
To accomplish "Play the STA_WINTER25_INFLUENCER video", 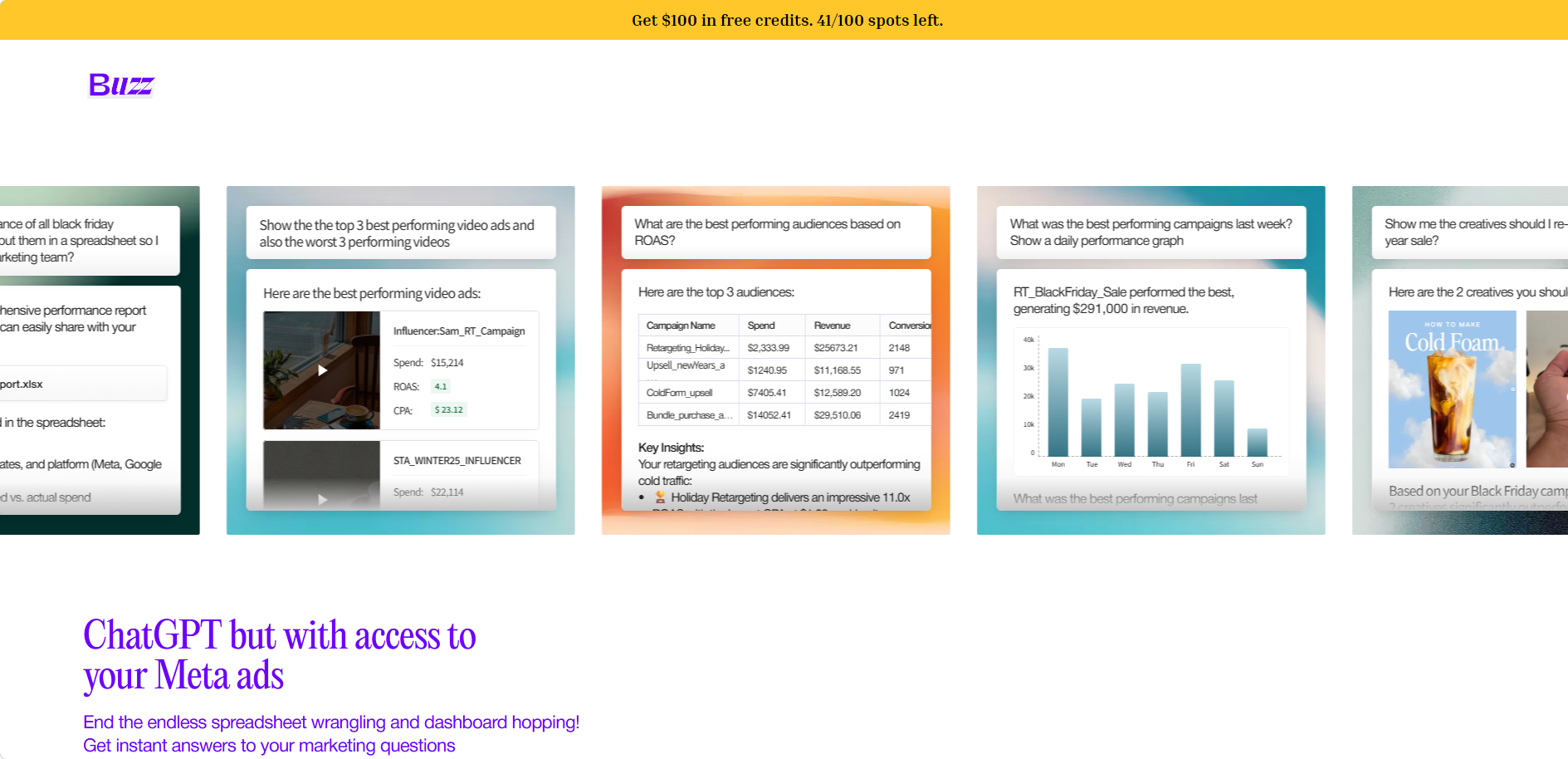I will (x=322, y=499).
